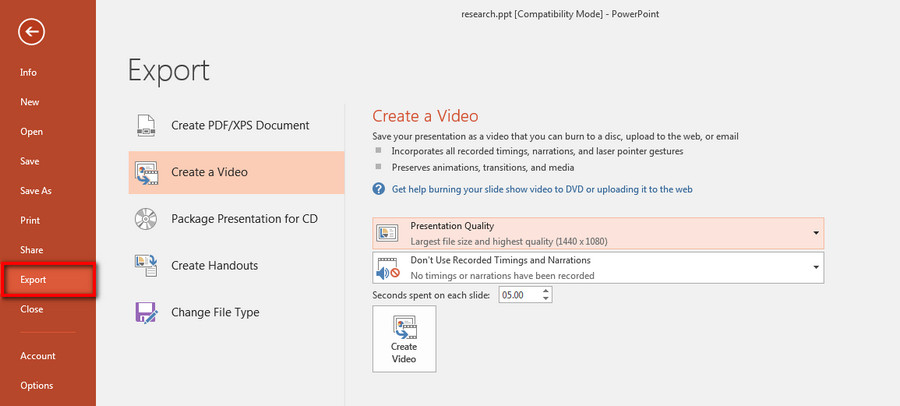Click the seconds per slide input field
Screen dimensions: 900x406
tap(519, 295)
